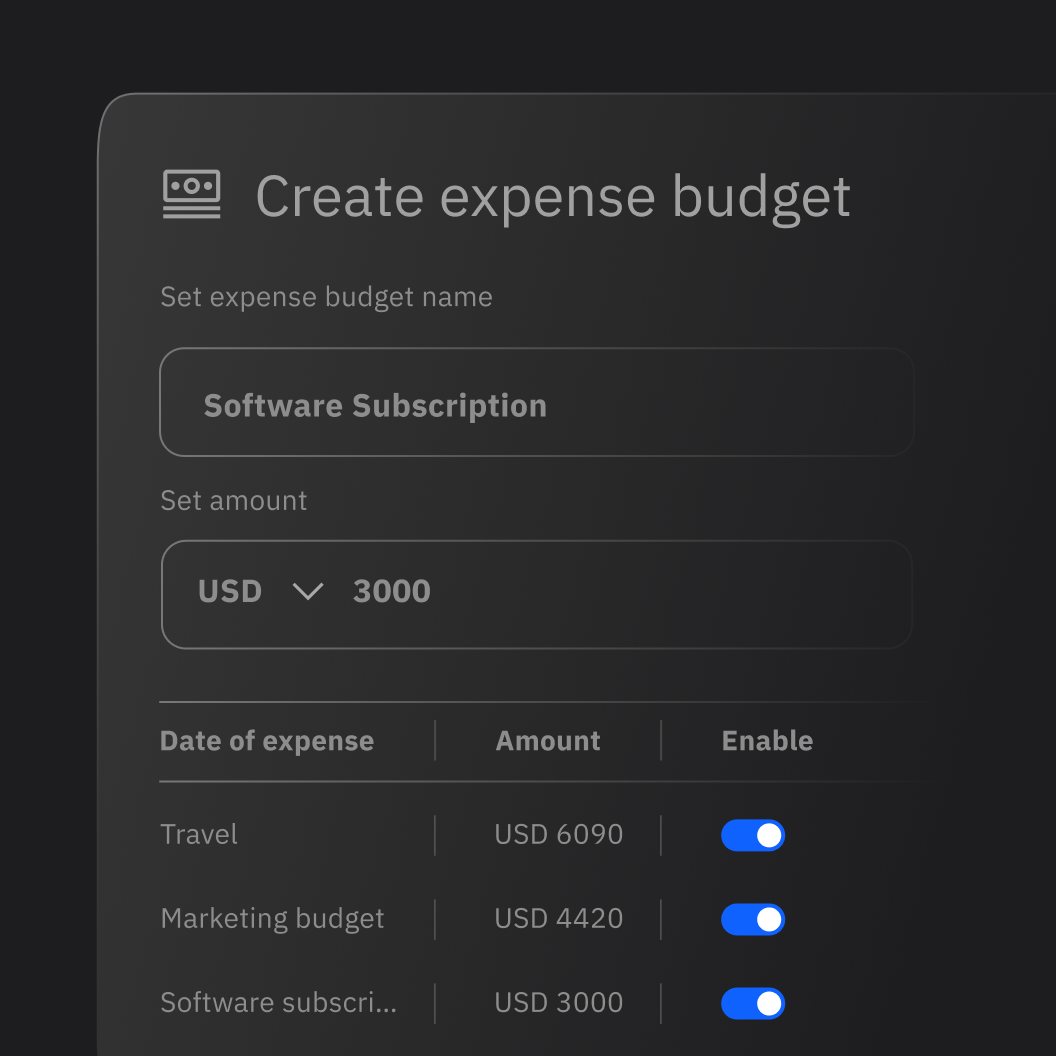This screenshot has width=1056, height=1056.
Task: Click the Set amount label
Action: [x=233, y=500]
